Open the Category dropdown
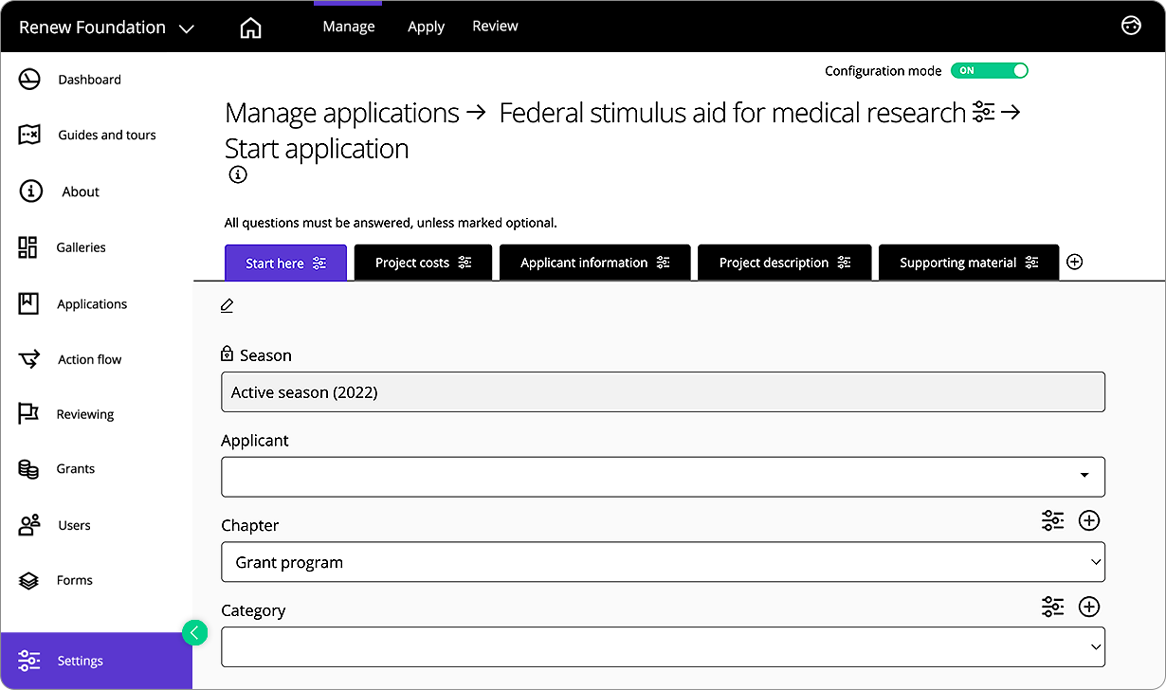 (x=662, y=647)
